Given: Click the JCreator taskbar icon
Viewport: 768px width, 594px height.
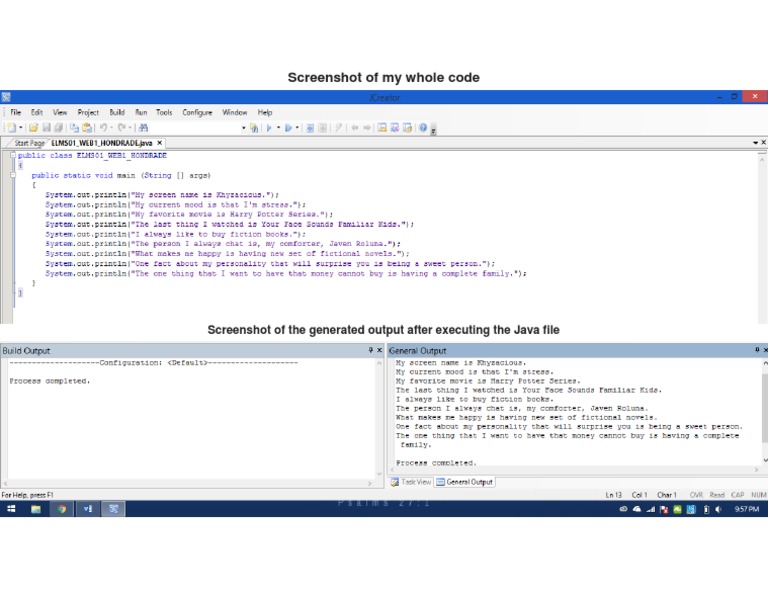Looking at the screenshot, I should click(113, 509).
